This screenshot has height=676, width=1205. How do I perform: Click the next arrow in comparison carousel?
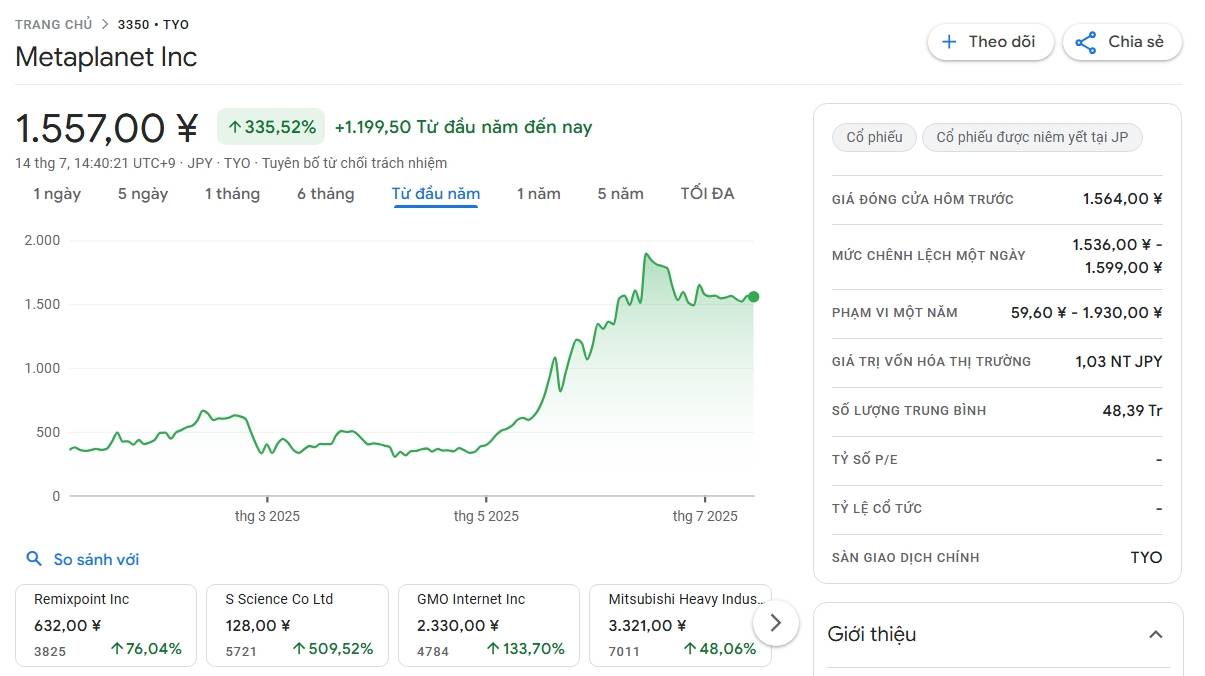pyautogui.click(x=775, y=624)
